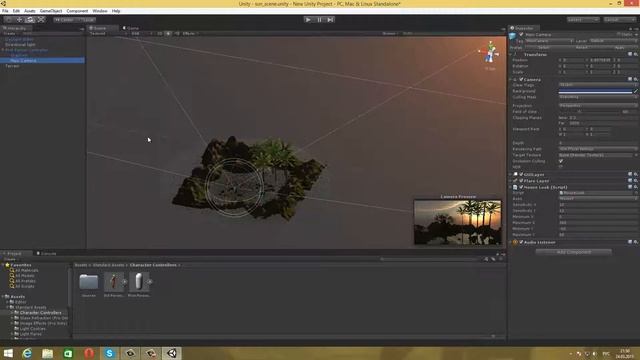Open Mouse Look Axes dropdown
This screenshot has width=640, height=360.
tap(598, 198)
